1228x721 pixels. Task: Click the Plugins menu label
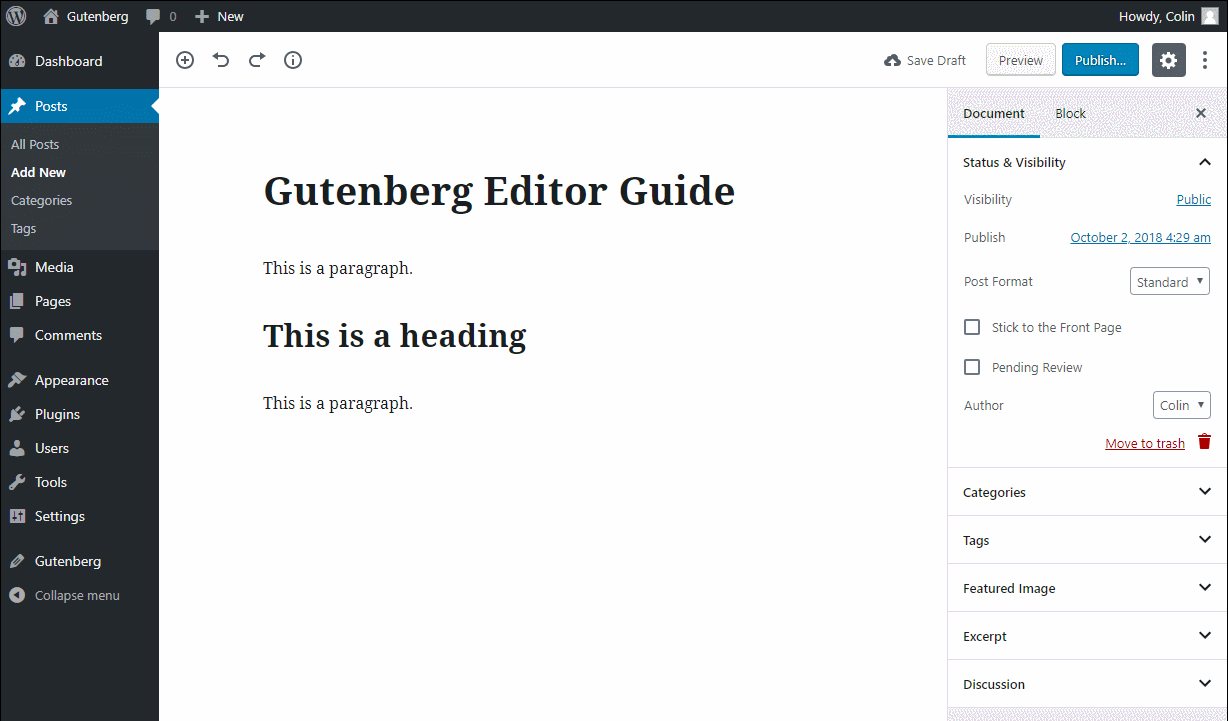point(57,414)
